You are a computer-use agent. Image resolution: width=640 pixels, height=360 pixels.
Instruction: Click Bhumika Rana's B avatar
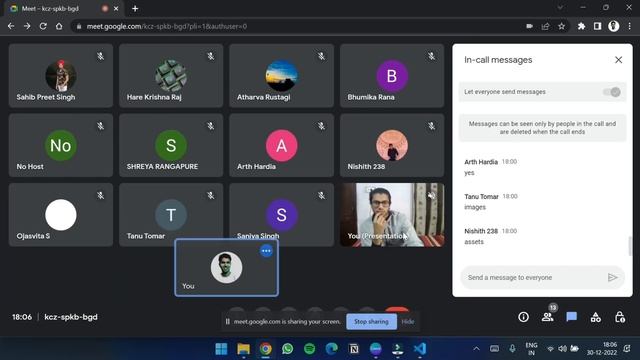392,76
